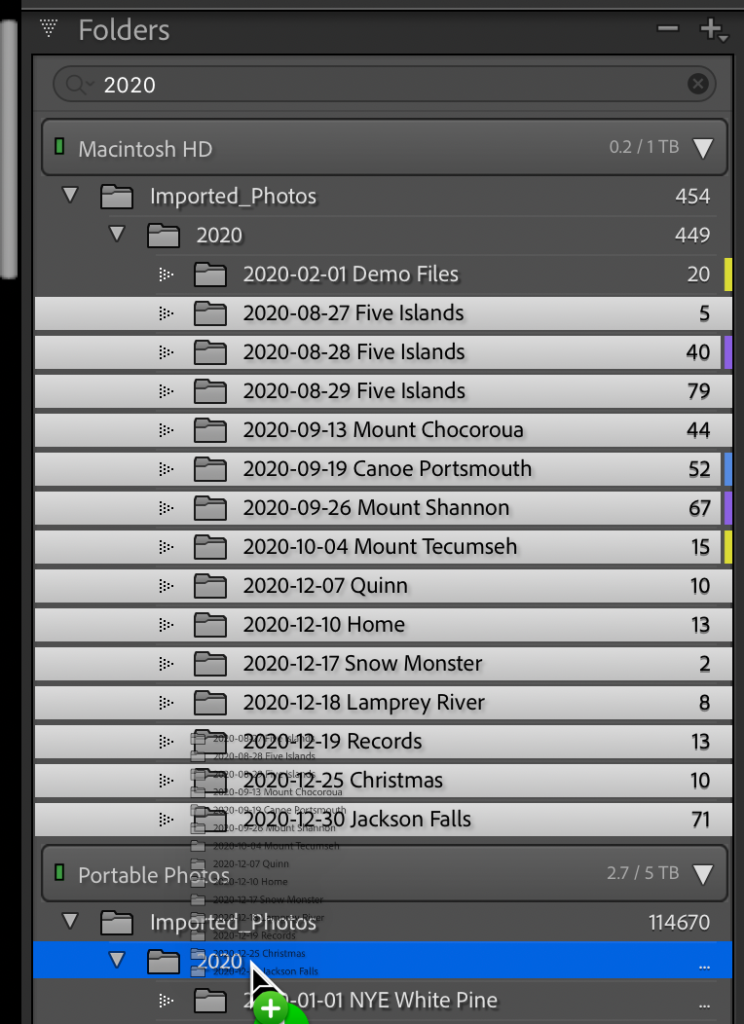Click the Macintosh HD green status indicator
The width and height of the screenshot is (744, 1024).
59,148
